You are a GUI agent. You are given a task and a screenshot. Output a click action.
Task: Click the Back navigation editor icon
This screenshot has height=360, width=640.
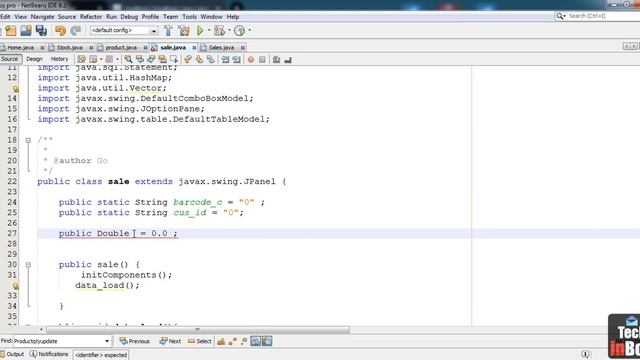(x=93, y=60)
